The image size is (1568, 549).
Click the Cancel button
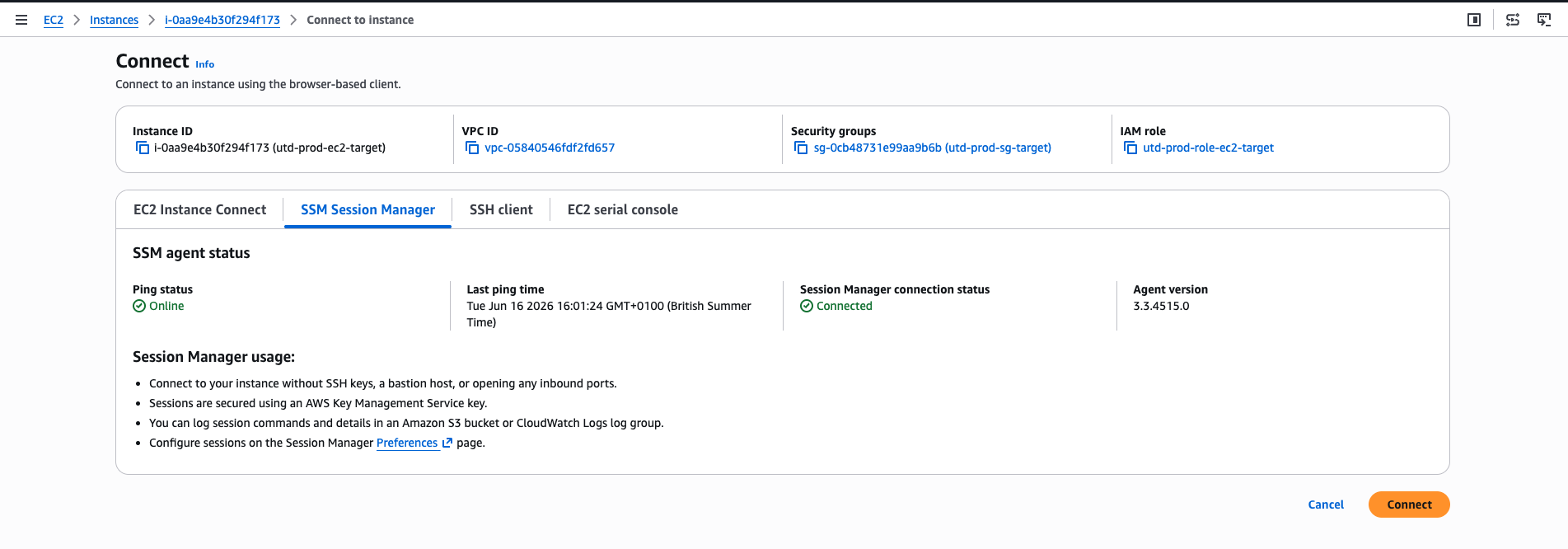(1326, 504)
